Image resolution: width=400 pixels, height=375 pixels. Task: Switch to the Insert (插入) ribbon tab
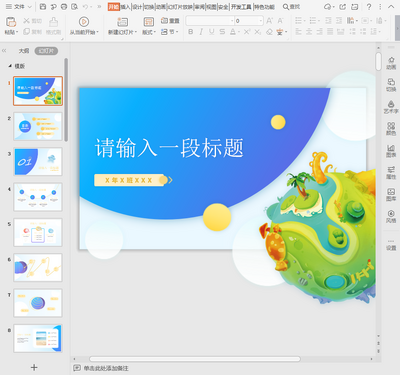[x=125, y=7]
